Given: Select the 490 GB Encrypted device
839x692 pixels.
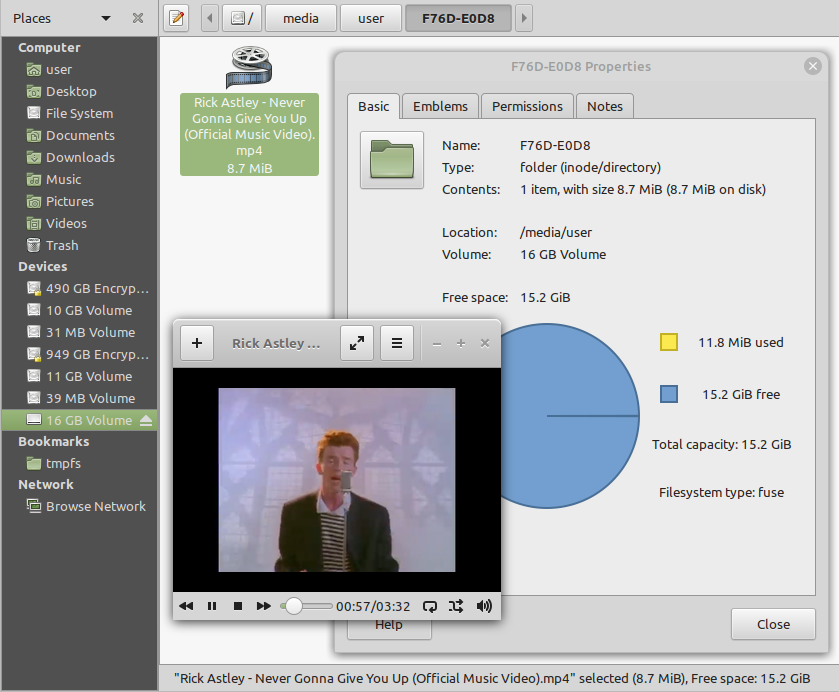Looking at the screenshot, I should [79, 288].
